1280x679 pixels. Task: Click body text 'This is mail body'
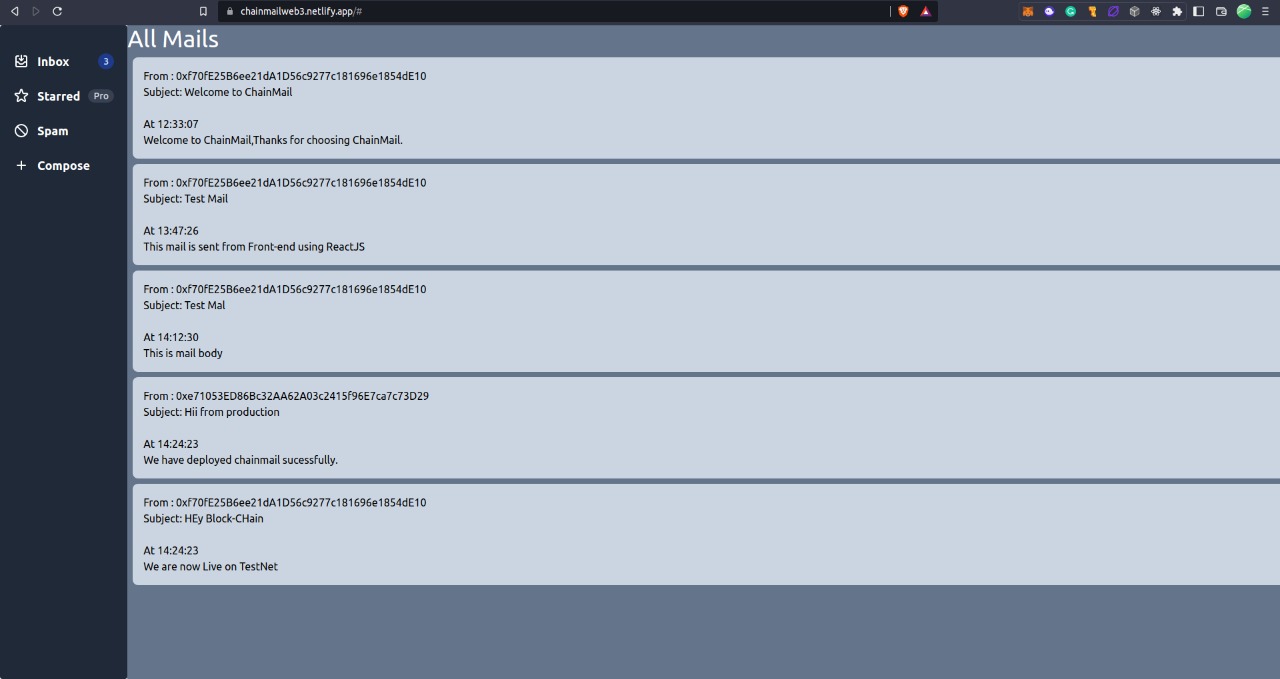[x=183, y=353]
